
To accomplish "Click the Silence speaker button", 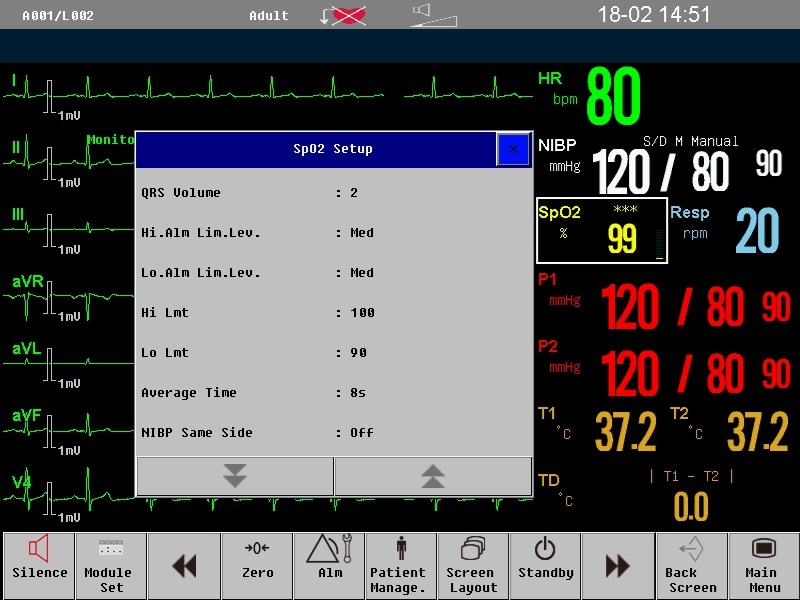I will coord(39,565).
